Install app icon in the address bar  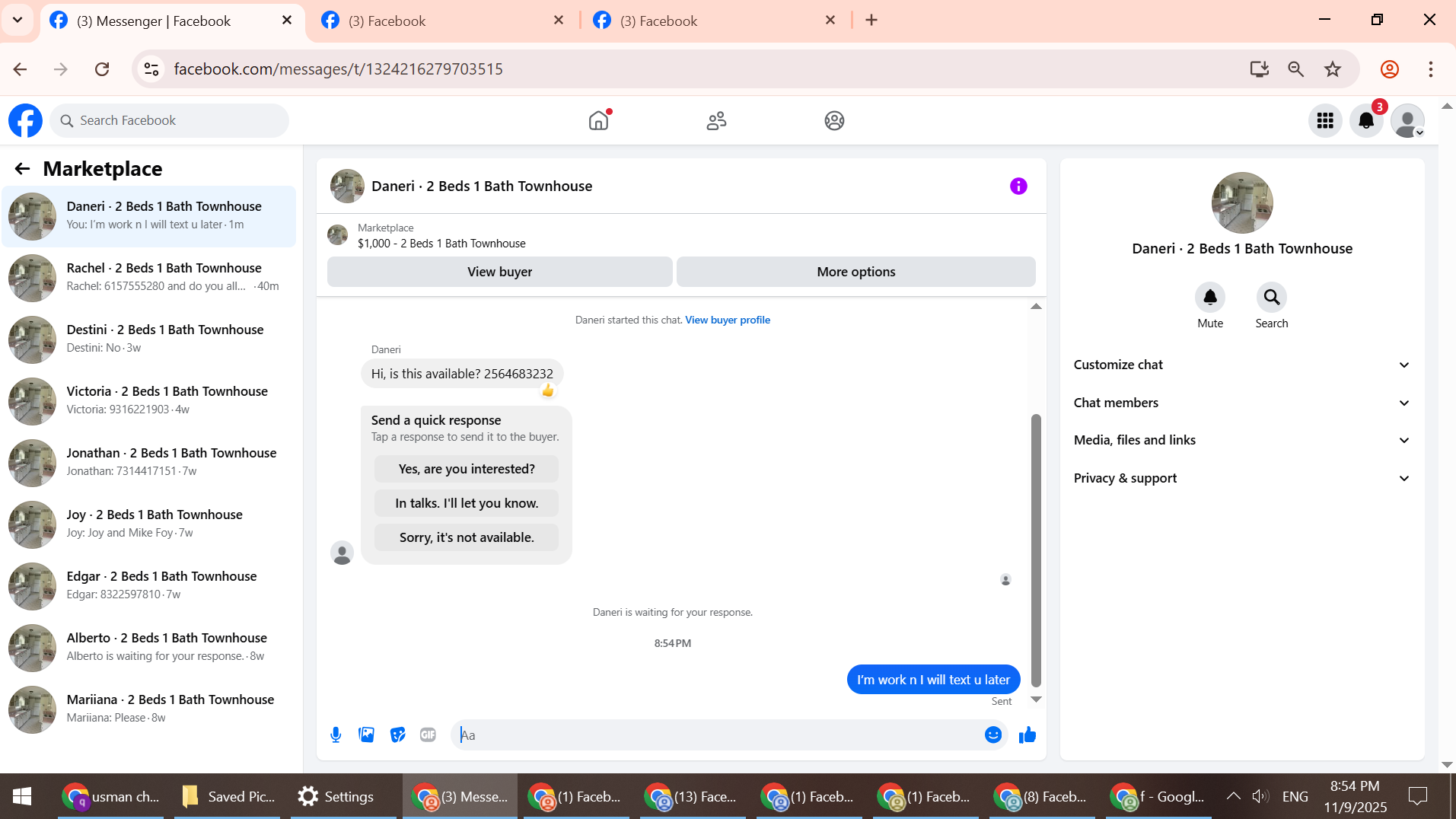click(1260, 69)
